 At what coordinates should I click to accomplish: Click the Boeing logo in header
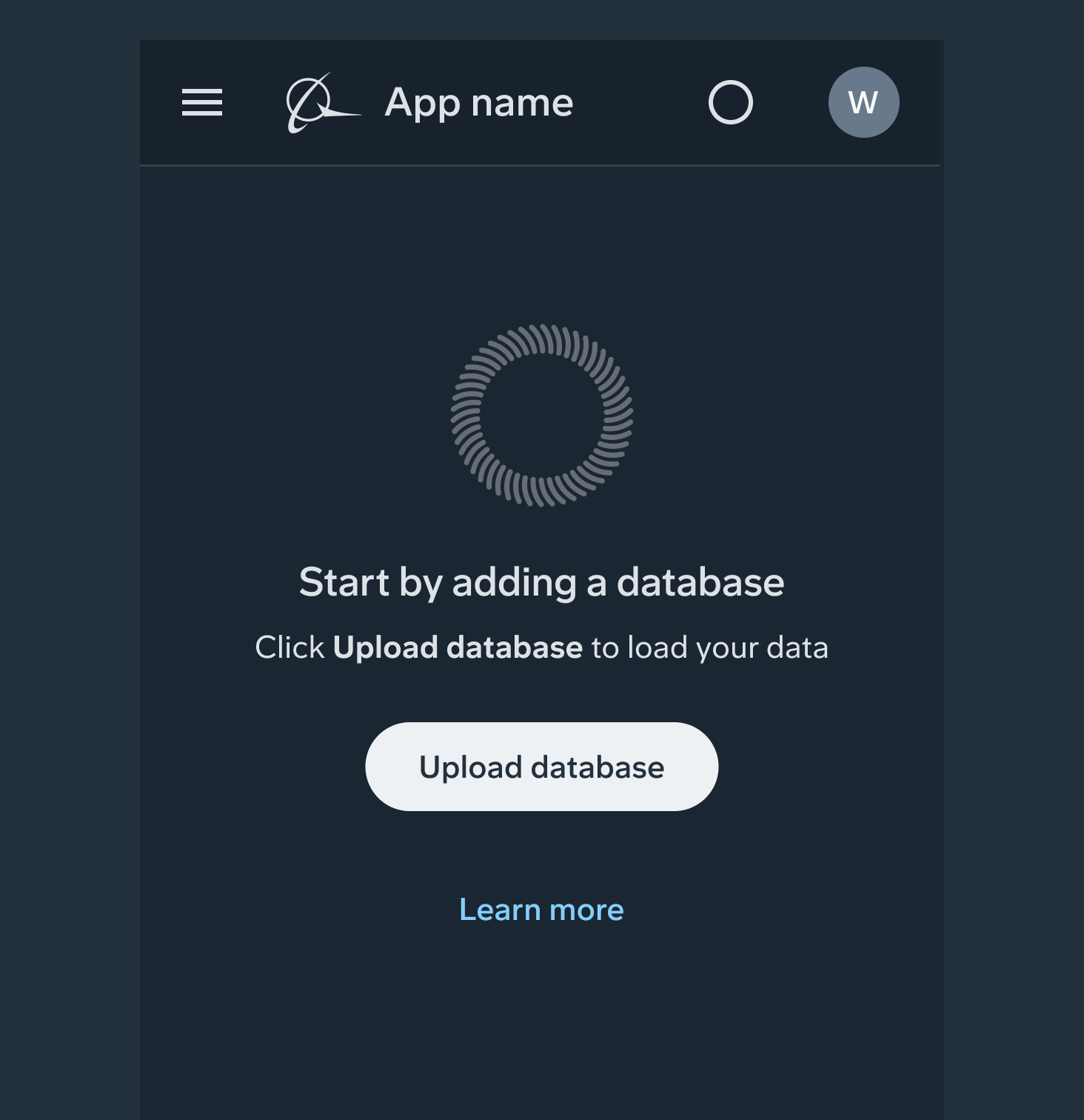323,103
